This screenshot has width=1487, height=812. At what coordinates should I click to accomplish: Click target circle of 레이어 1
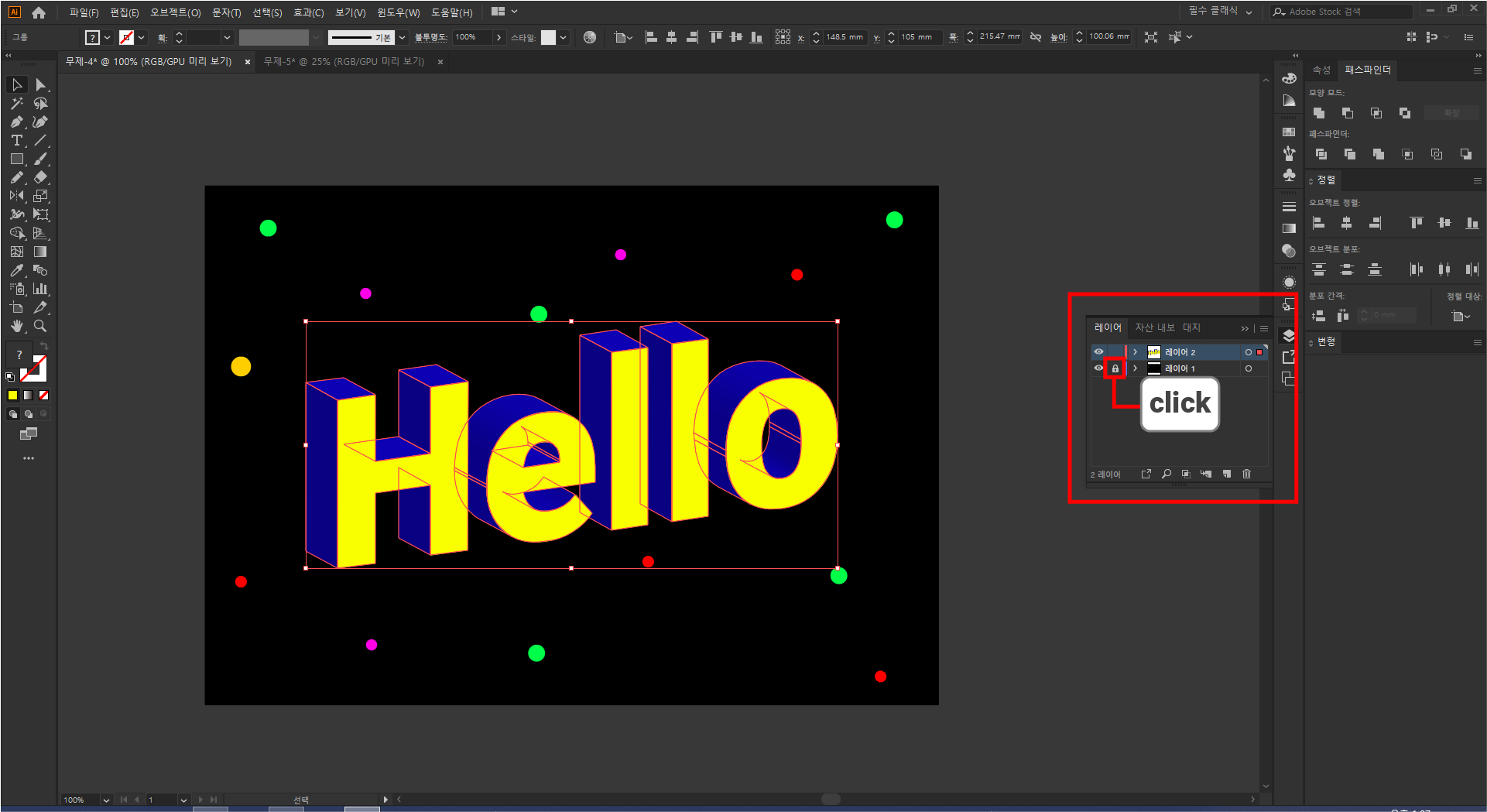point(1248,368)
